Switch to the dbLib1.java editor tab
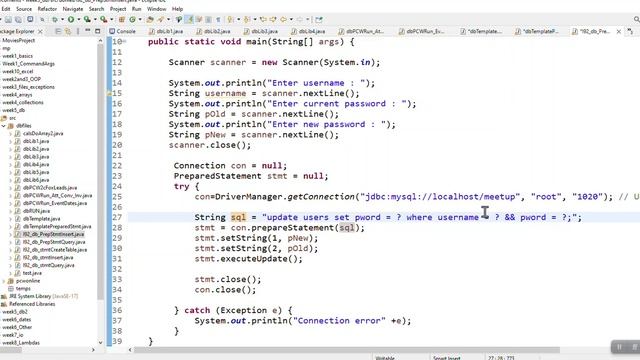 point(166,31)
